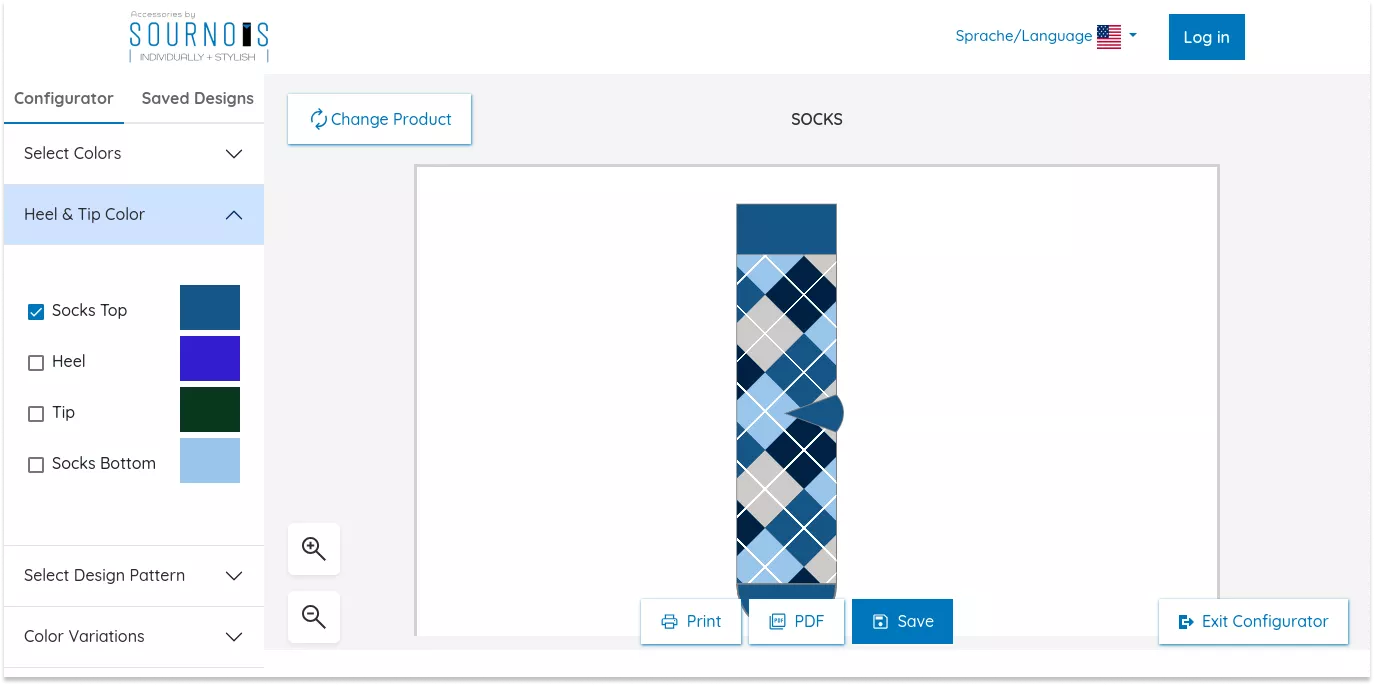Image resolution: width=1374 pixels, height=685 pixels.
Task: Click the Log in button
Action: [x=1206, y=37]
